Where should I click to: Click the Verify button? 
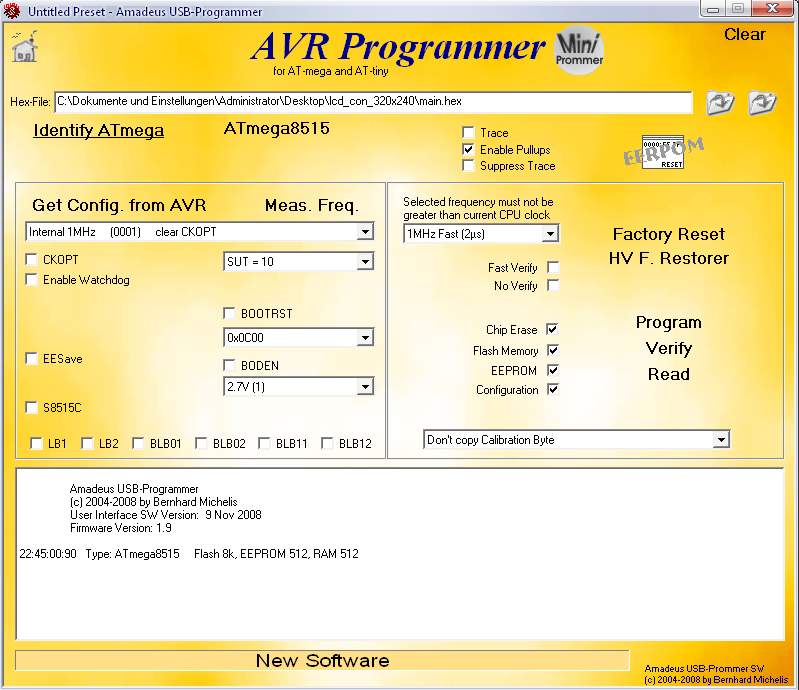(x=669, y=349)
